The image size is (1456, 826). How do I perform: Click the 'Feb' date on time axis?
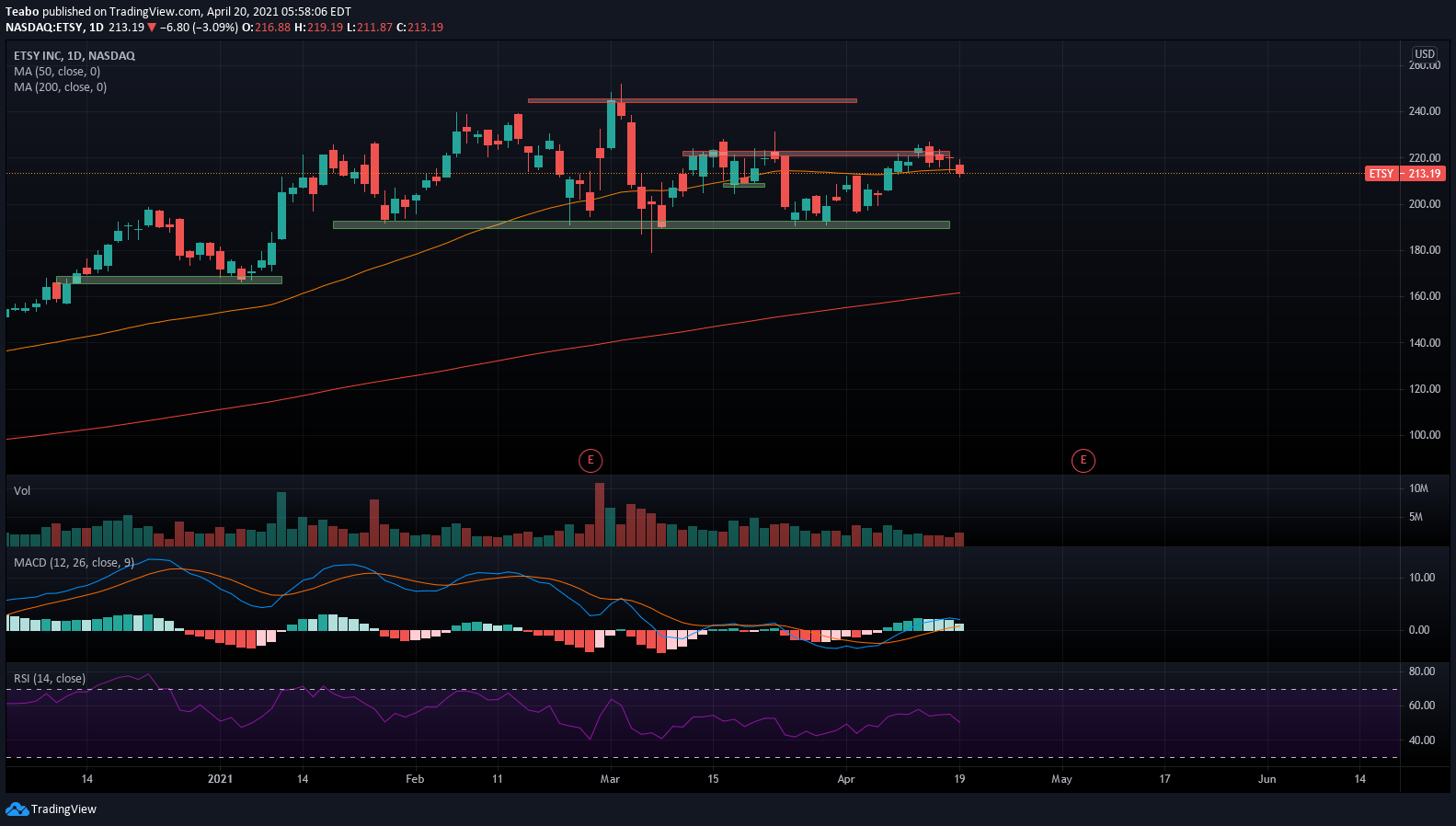pyautogui.click(x=415, y=779)
